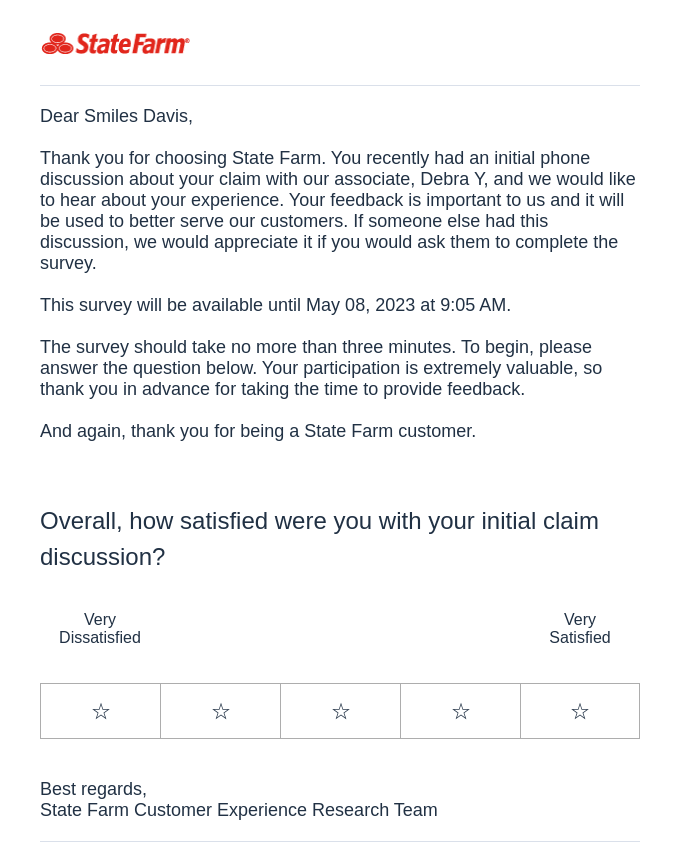Click the 'Dear Smiles Davis' greeting
The width and height of the screenshot is (680, 855).
116,116
